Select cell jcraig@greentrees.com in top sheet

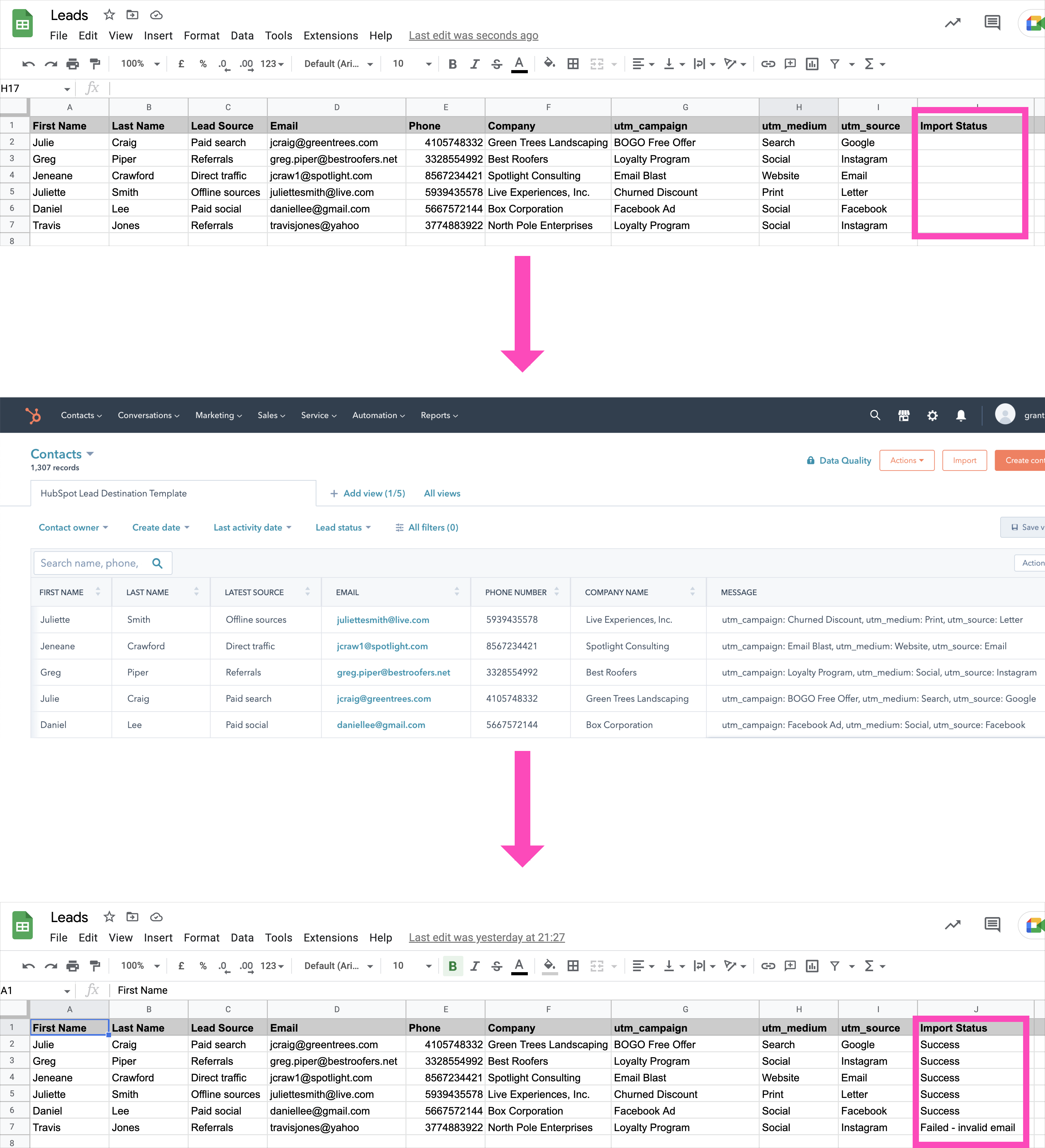tap(336, 142)
